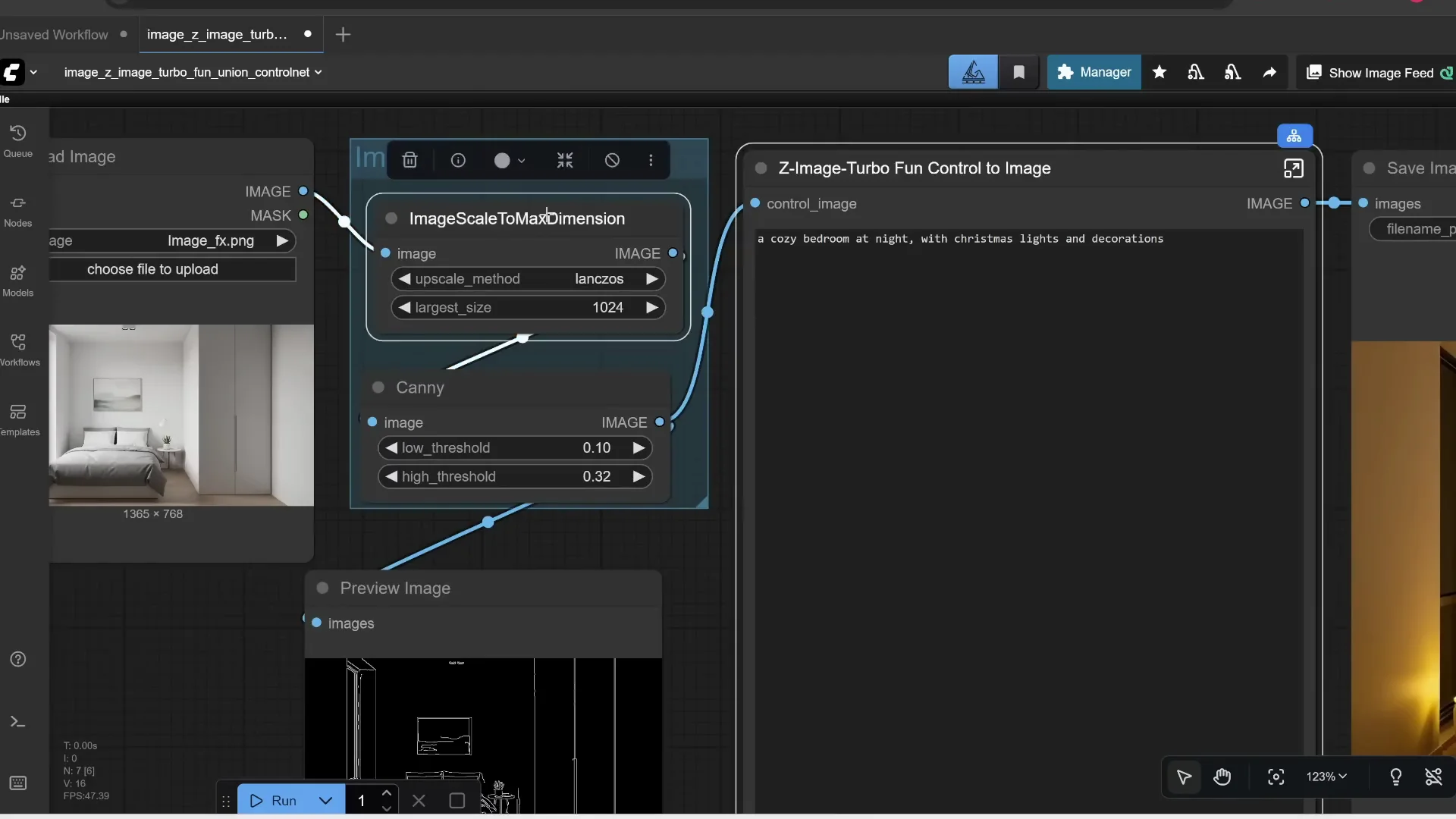1456x819 pixels.
Task: Toggle the workflow bookmark icon
Action: tap(1019, 72)
